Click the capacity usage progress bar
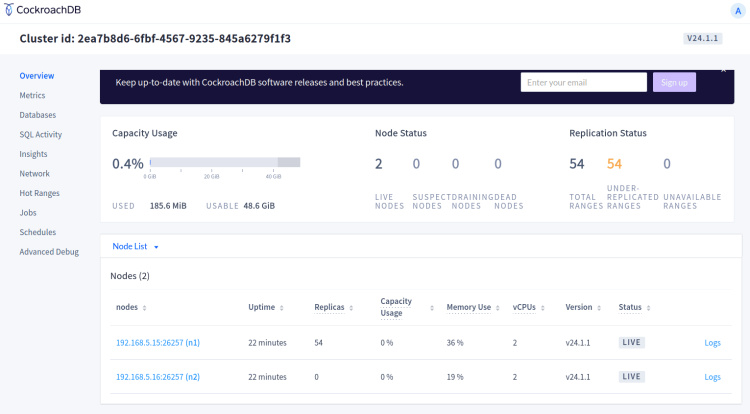 (225, 163)
